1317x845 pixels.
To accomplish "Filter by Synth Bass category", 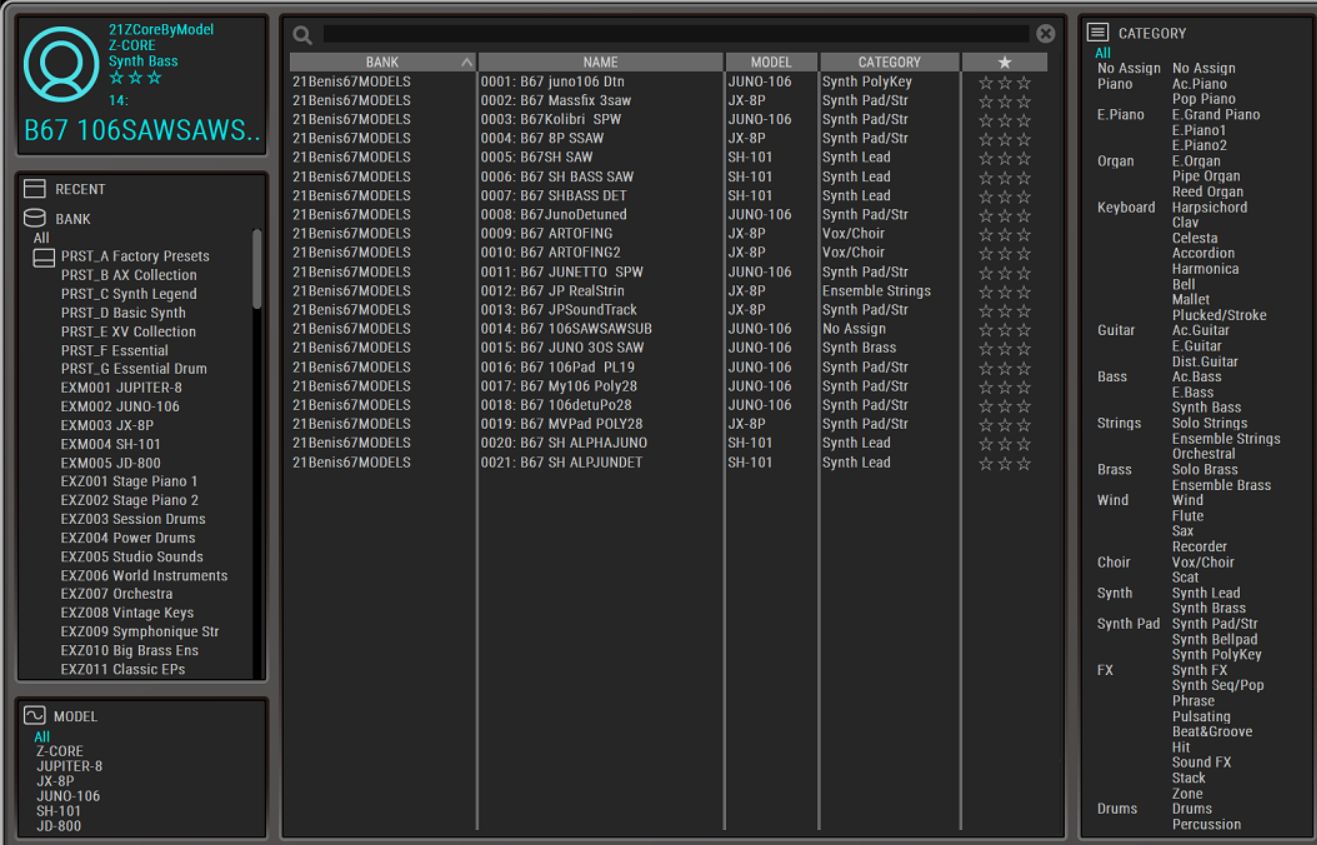I will [x=1206, y=407].
